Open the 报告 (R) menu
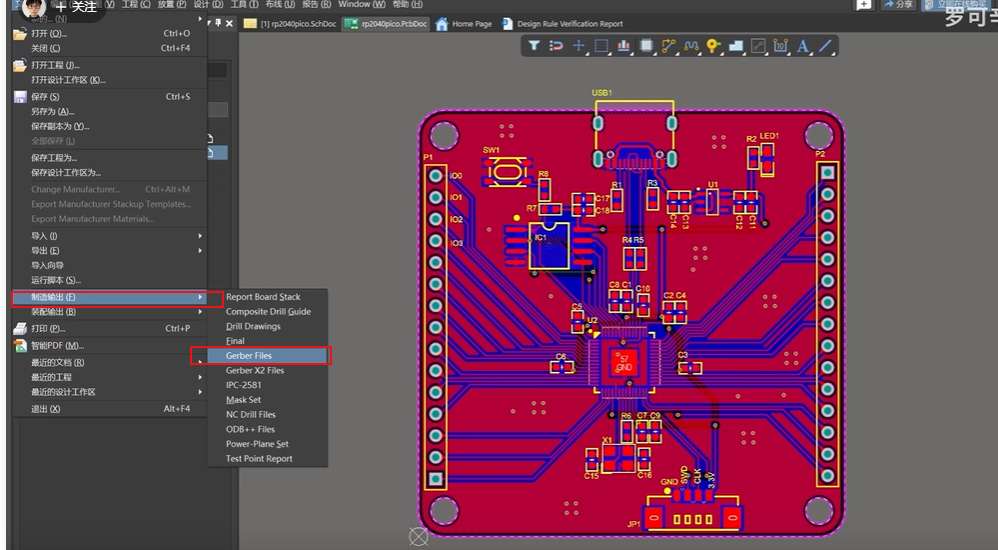Screen dimensions: 998x550 [316, 4]
